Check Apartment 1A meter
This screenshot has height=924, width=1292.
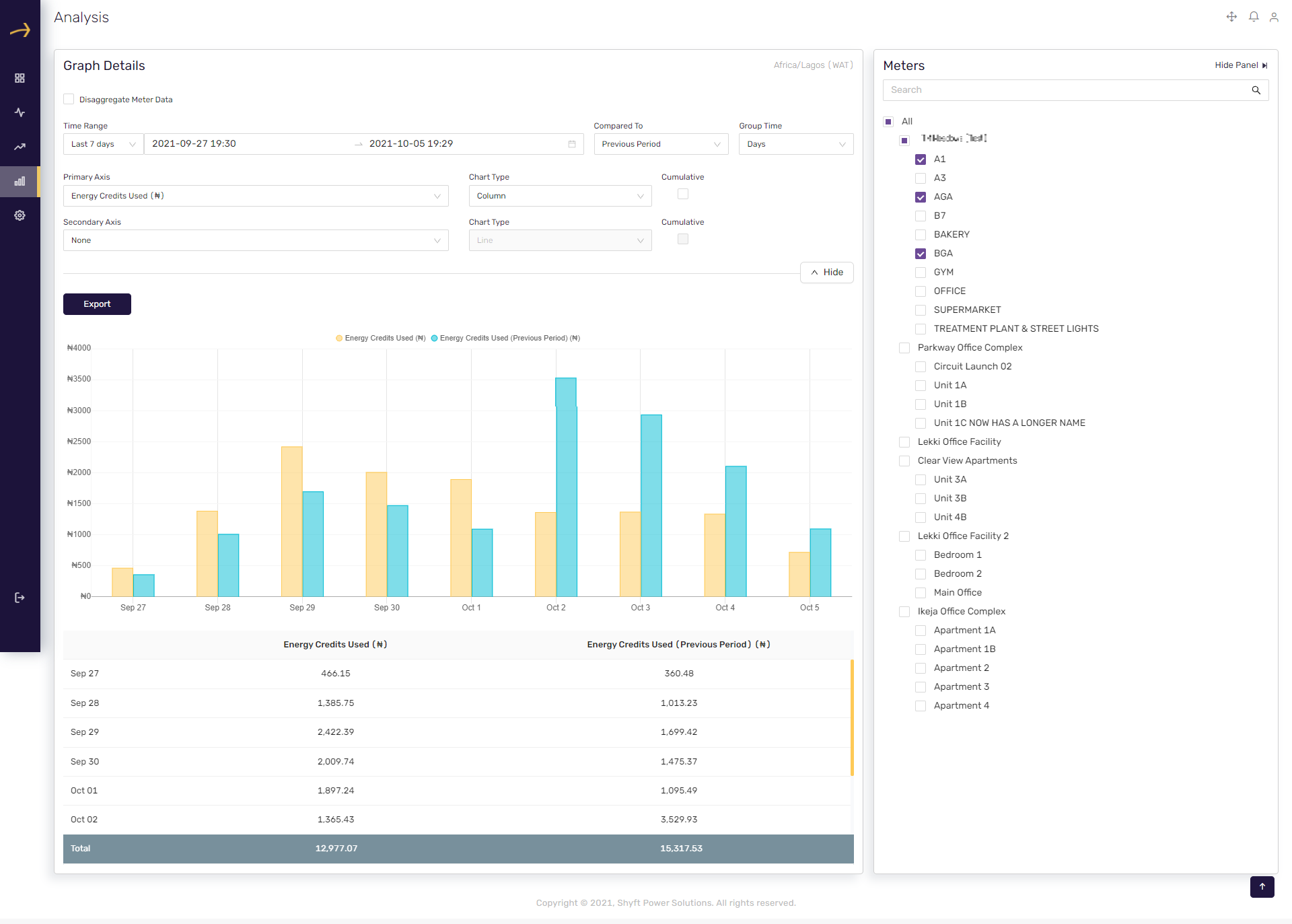pos(921,631)
